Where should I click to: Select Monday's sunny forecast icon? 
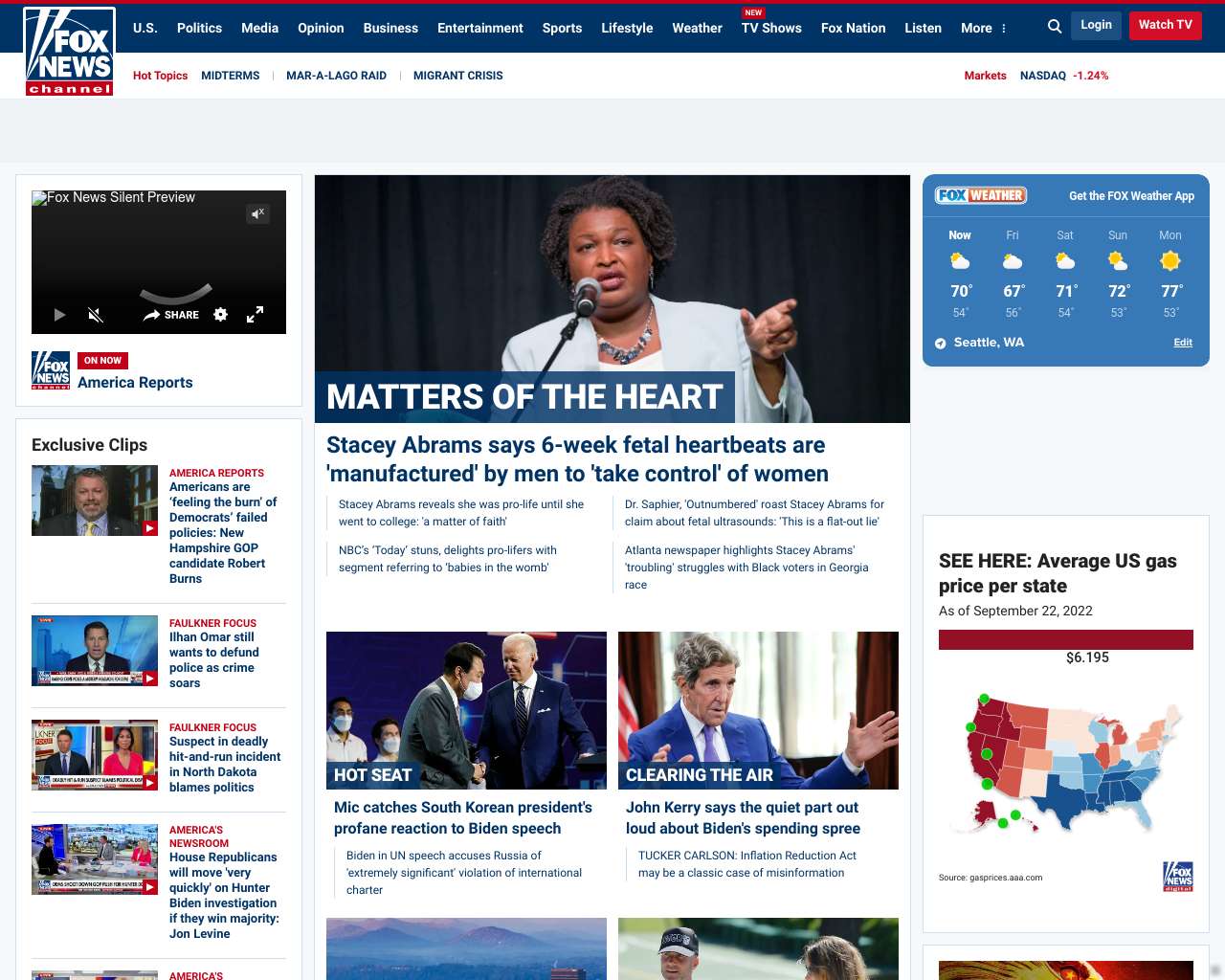pyautogui.click(x=1170, y=260)
